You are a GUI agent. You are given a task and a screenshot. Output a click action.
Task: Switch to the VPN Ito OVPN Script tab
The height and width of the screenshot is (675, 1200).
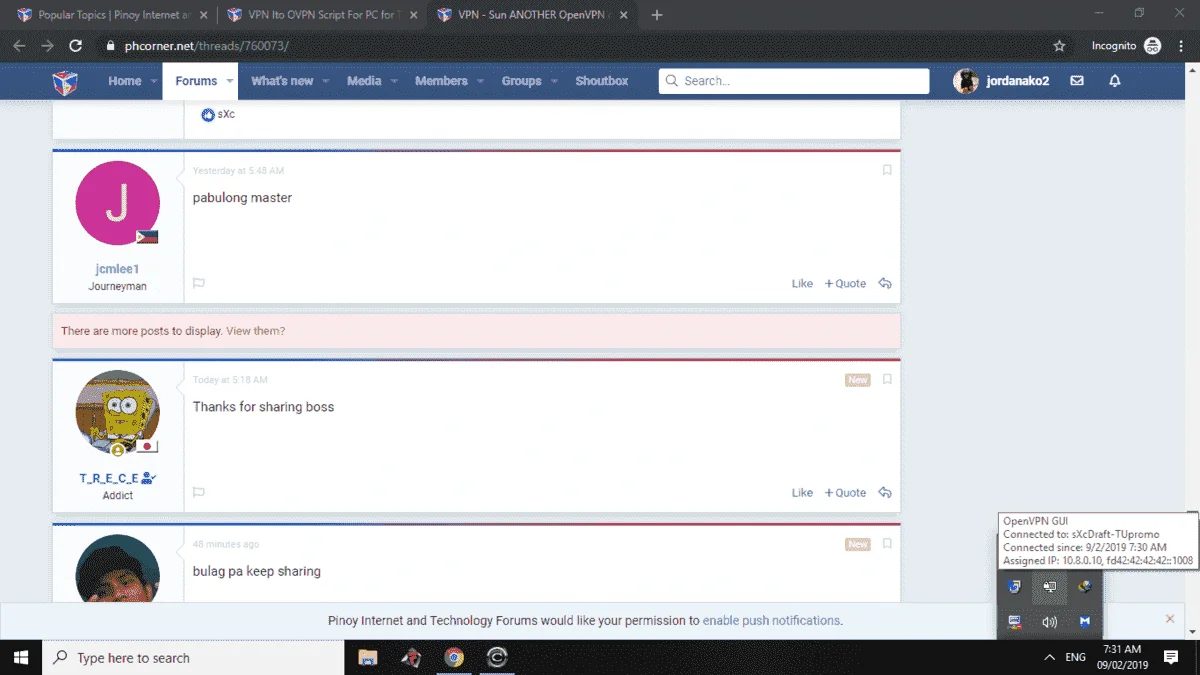320,16
